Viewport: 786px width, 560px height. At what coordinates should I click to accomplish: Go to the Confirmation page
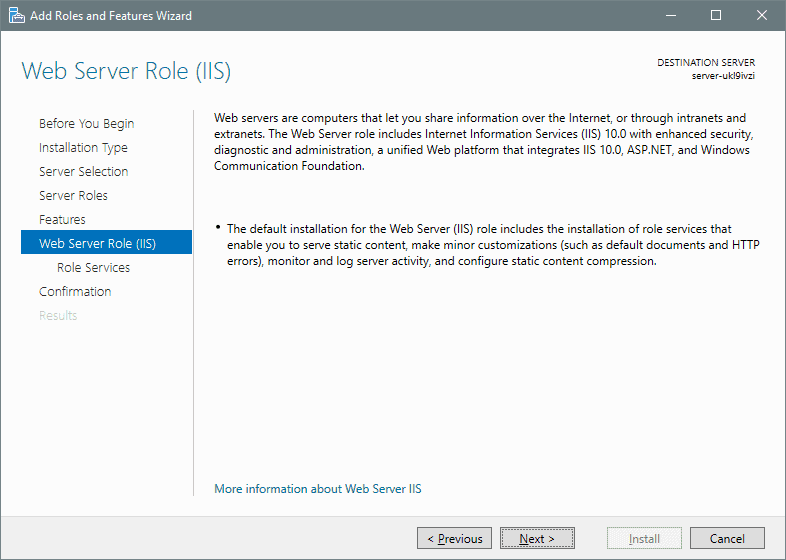pos(75,292)
